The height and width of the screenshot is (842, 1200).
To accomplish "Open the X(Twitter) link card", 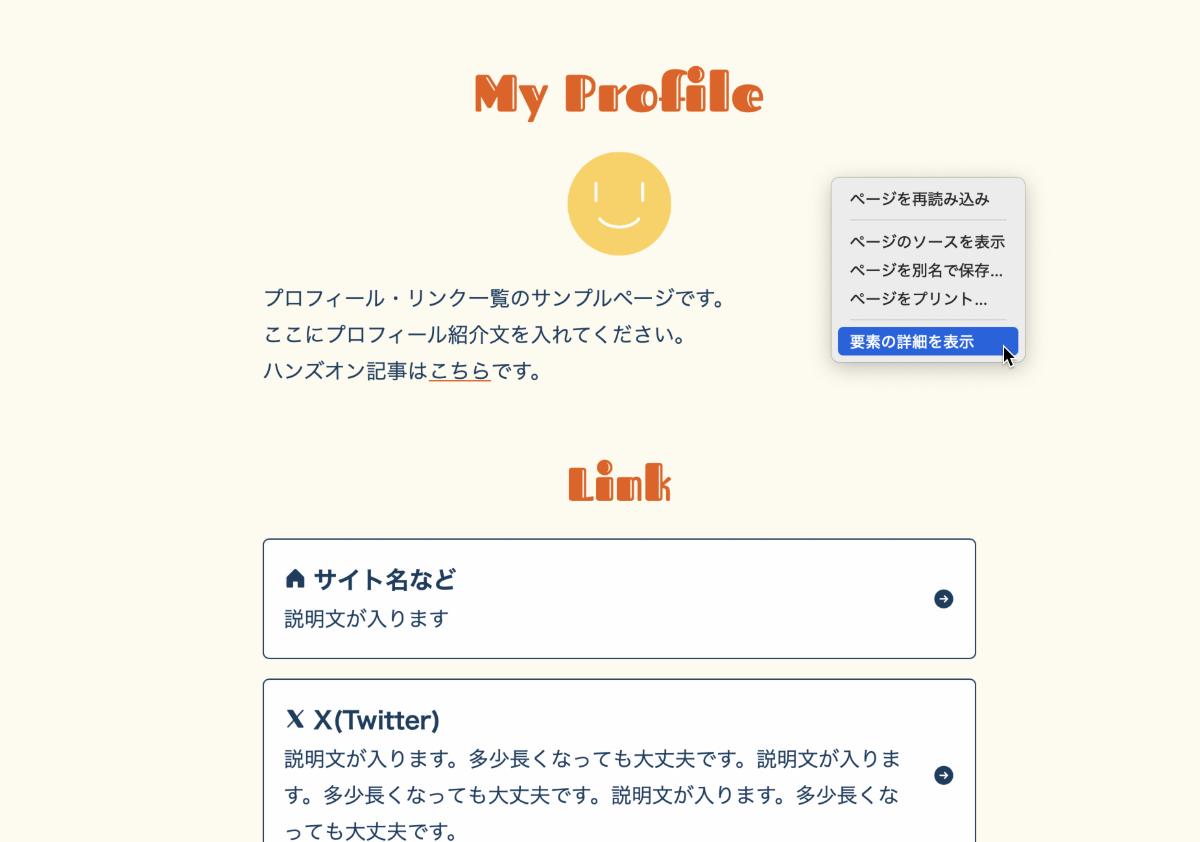I will pyautogui.click(x=619, y=775).
